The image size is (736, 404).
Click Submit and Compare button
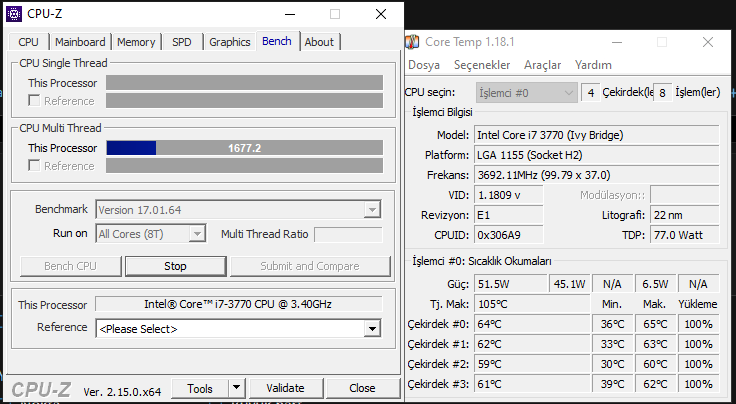coord(310,266)
